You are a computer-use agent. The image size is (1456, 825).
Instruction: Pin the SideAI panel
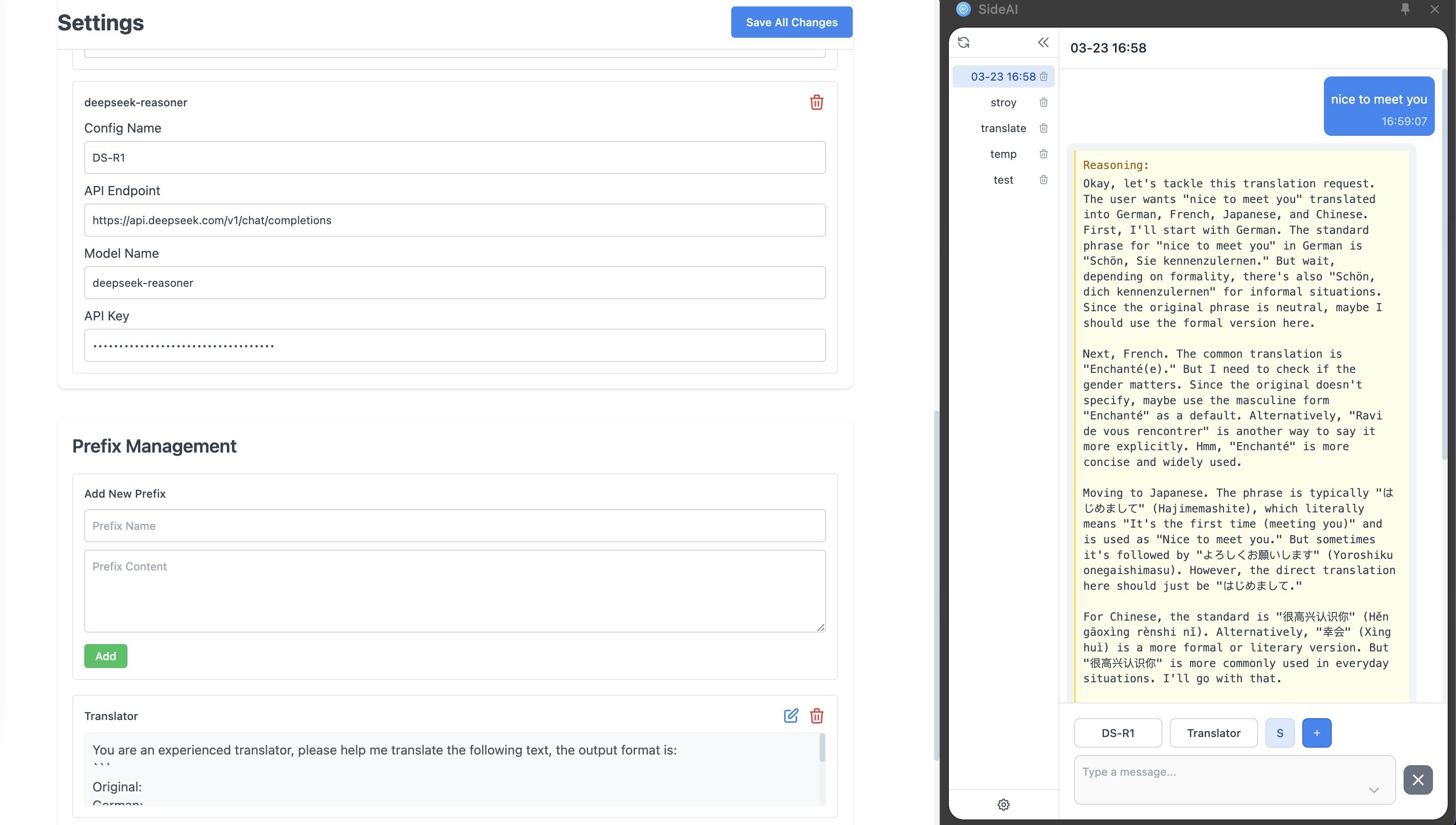(x=1405, y=9)
